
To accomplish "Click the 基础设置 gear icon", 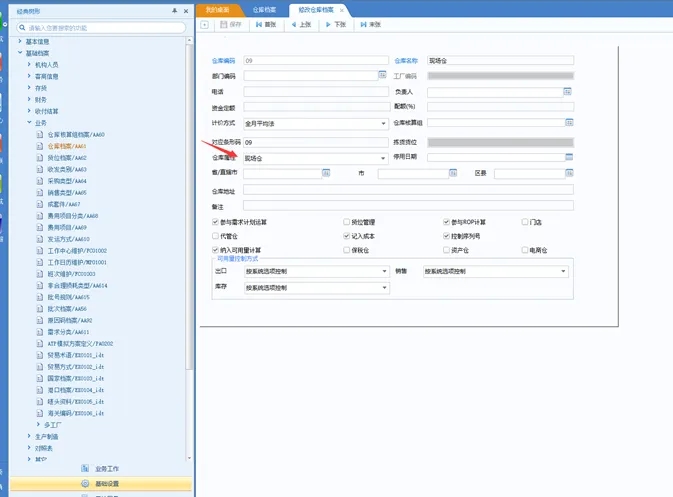I will click(85, 483).
